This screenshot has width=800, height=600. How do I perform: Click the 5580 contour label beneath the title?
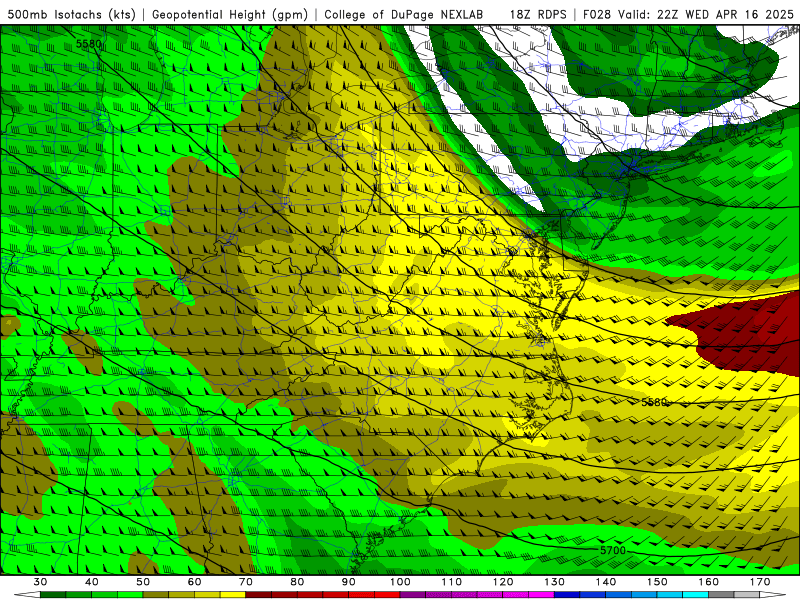[x=89, y=44]
